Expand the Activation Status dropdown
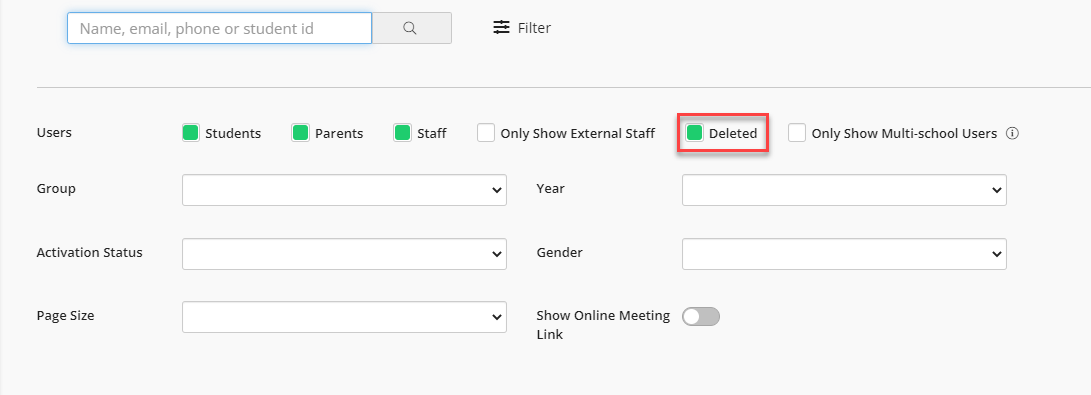The width and height of the screenshot is (1091, 395). [344, 254]
